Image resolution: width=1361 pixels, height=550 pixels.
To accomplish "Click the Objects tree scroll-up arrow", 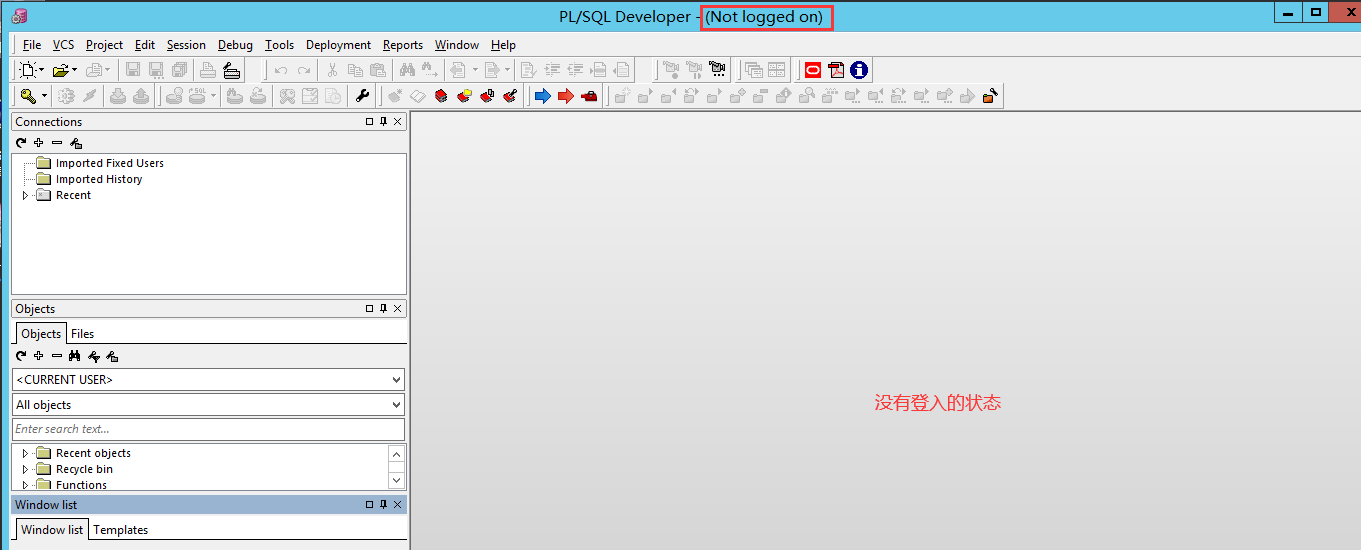I will click(x=397, y=455).
